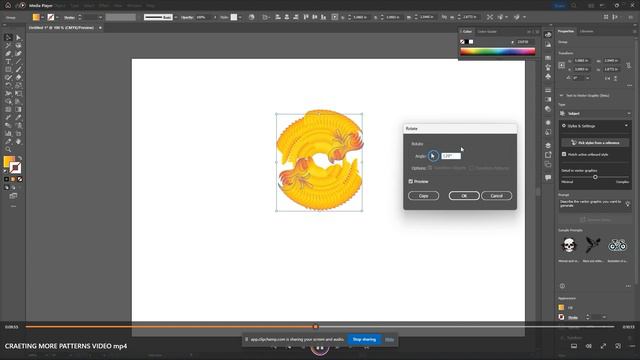Click the color spectrum bar
The width and height of the screenshot is (640, 360).
498,51
